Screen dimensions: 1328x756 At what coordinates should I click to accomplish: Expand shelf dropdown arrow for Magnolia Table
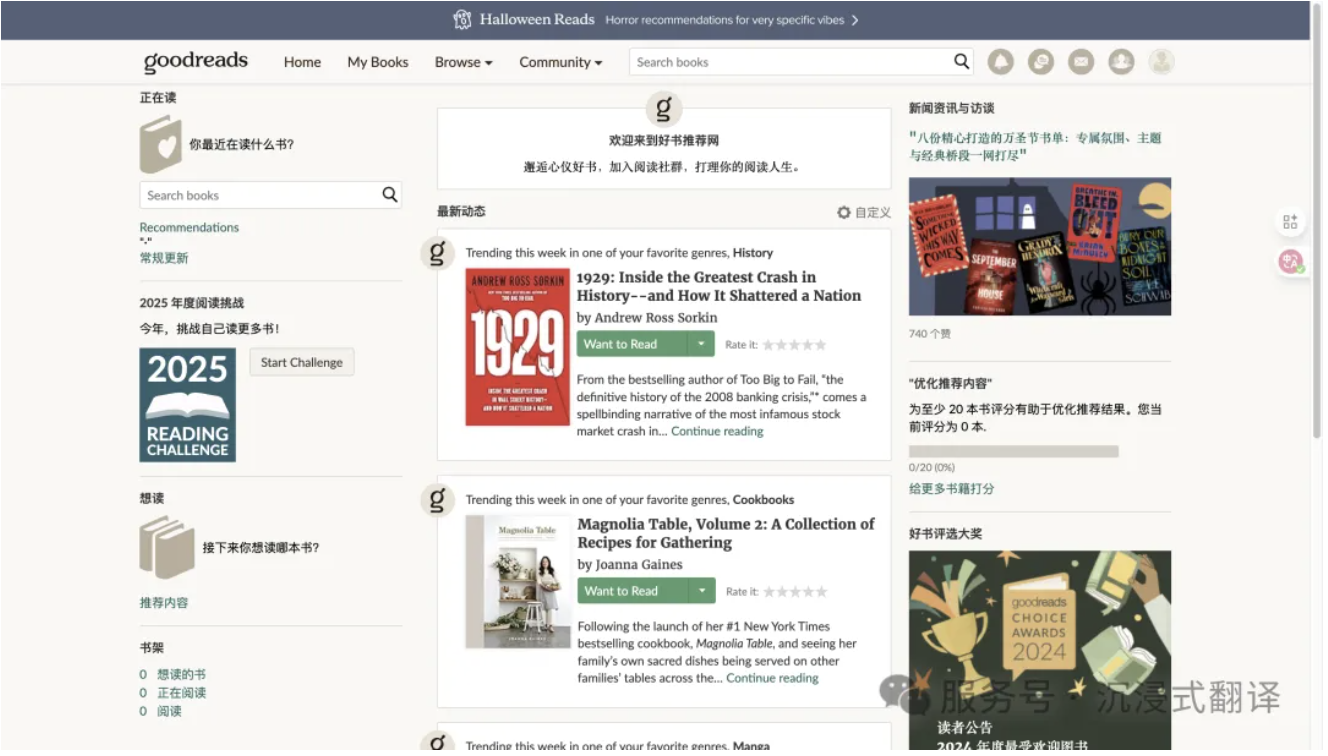[702, 591]
